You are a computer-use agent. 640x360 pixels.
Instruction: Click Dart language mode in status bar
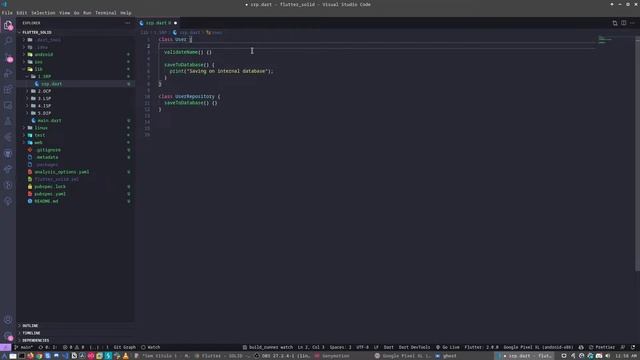389,347
